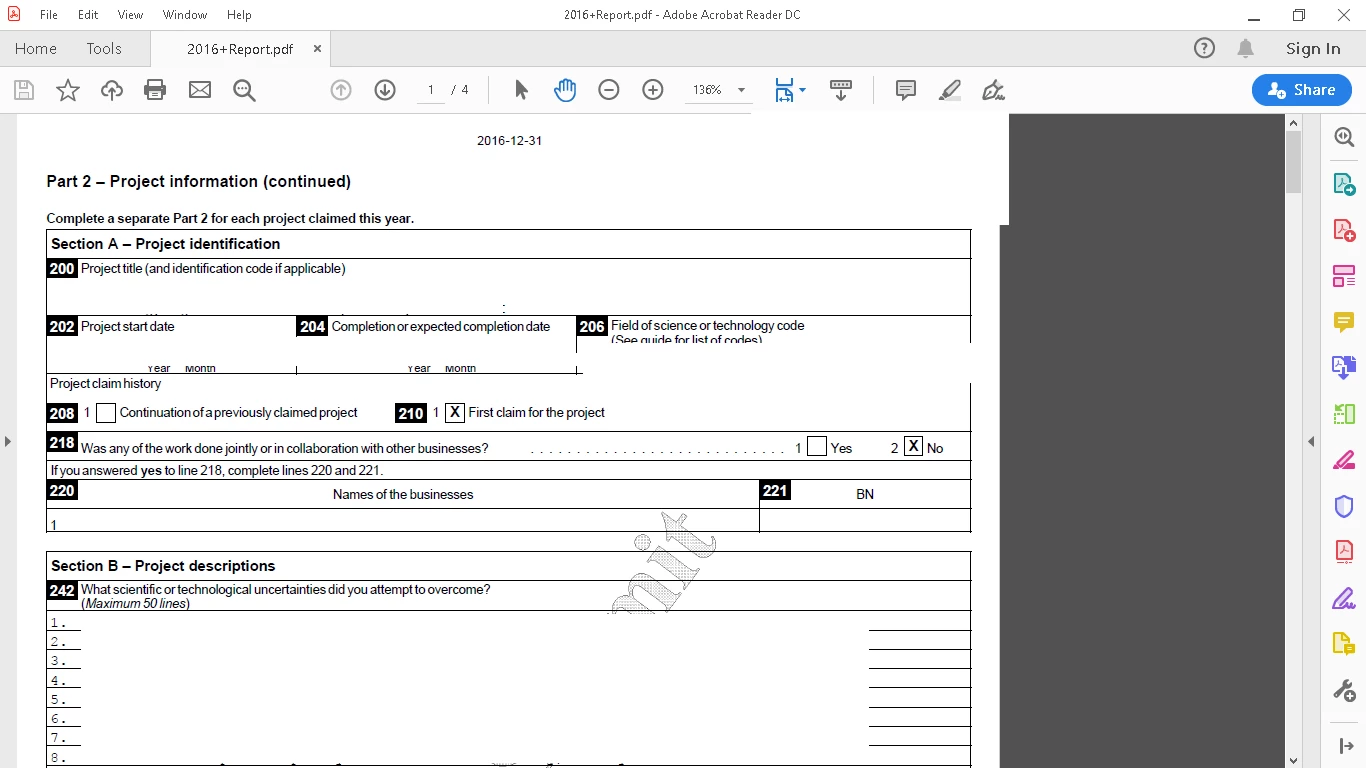Check Yes for line 218
The height and width of the screenshot is (768, 1366).
point(817,447)
